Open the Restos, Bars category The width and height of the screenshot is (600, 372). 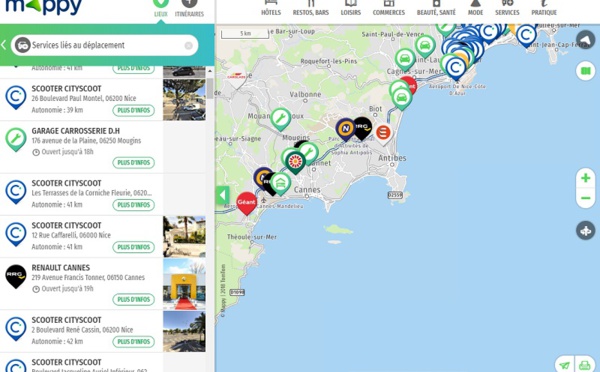311,8
